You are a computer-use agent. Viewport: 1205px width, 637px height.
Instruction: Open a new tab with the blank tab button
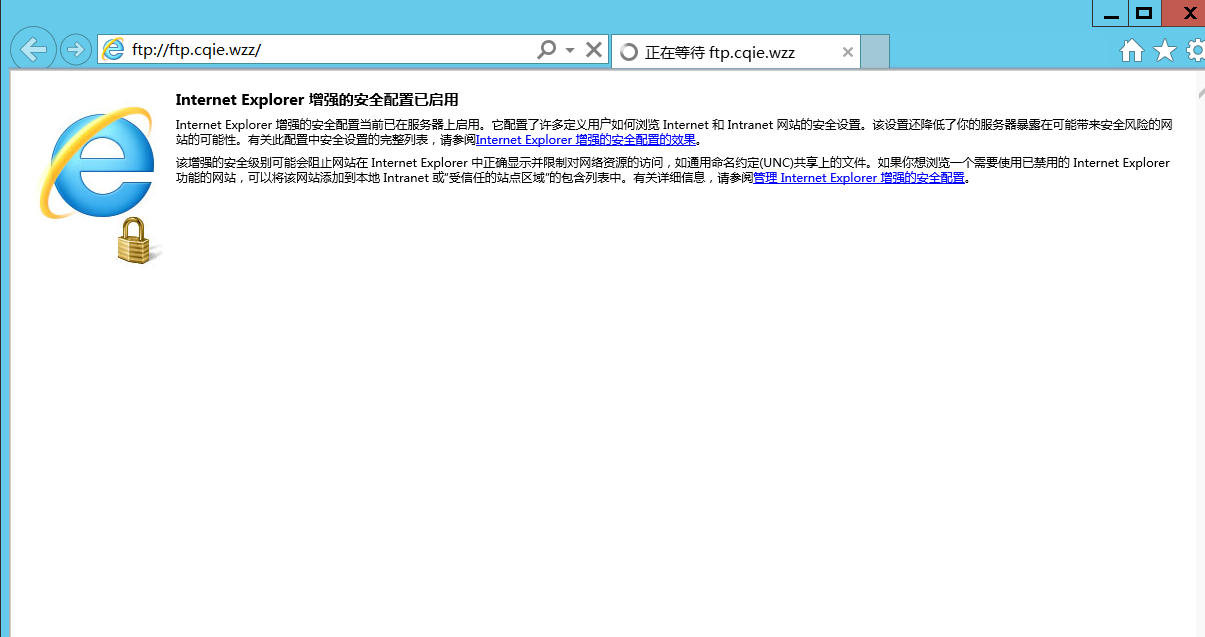[875, 52]
